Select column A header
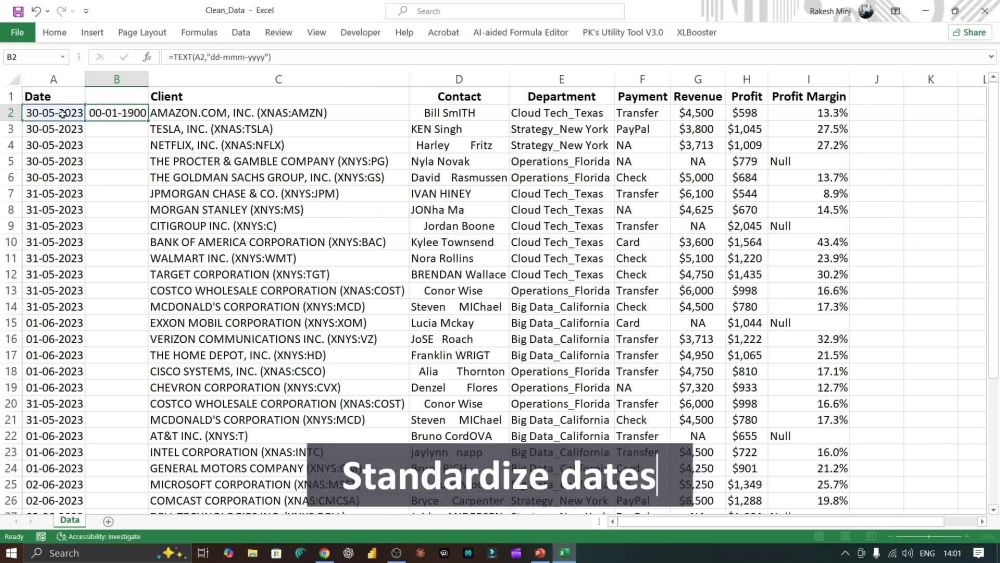The width and height of the screenshot is (1000, 563). tap(54, 79)
